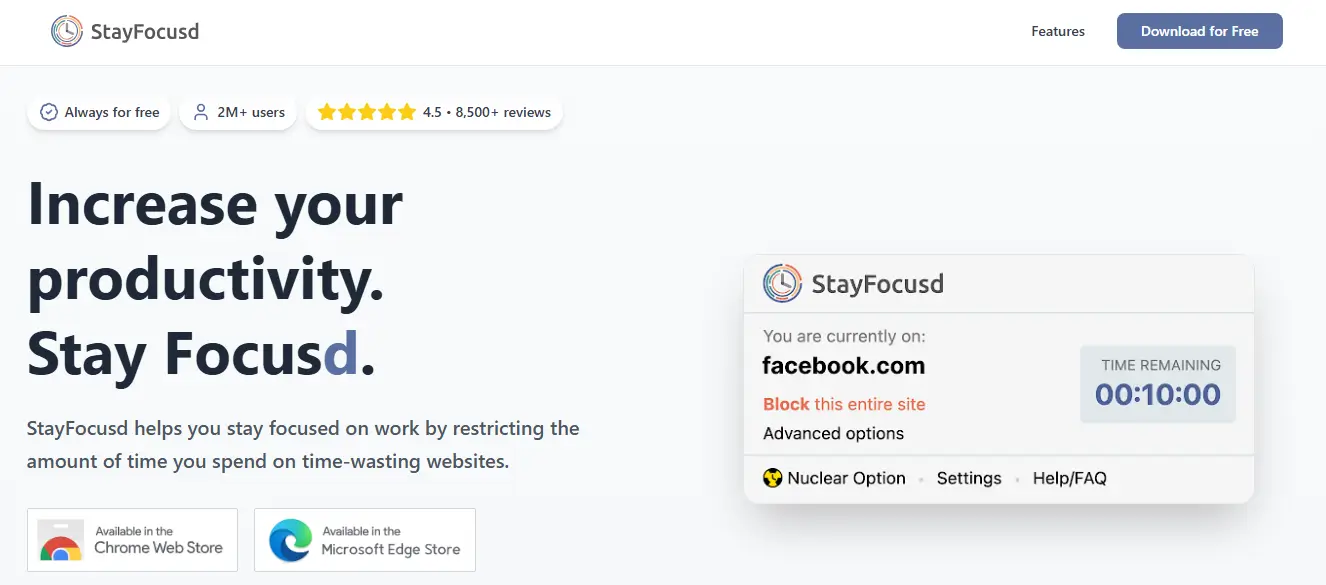
Task: Click the checkmark icon beside Always for free
Action: pos(48,112)
